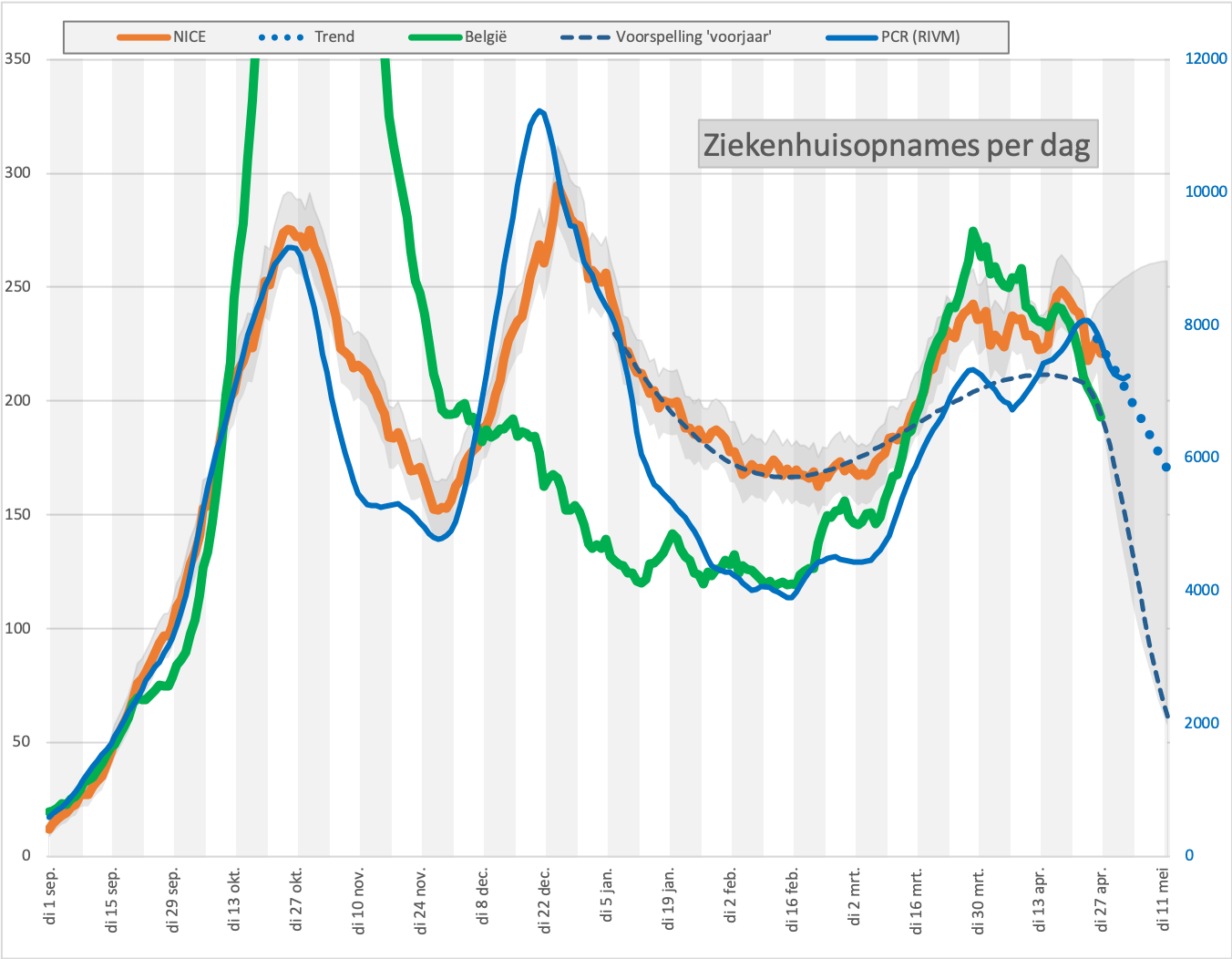Click the di 22 dec. axis label
Viewport: 1232px width, 959px height.
tap(545, 901)
